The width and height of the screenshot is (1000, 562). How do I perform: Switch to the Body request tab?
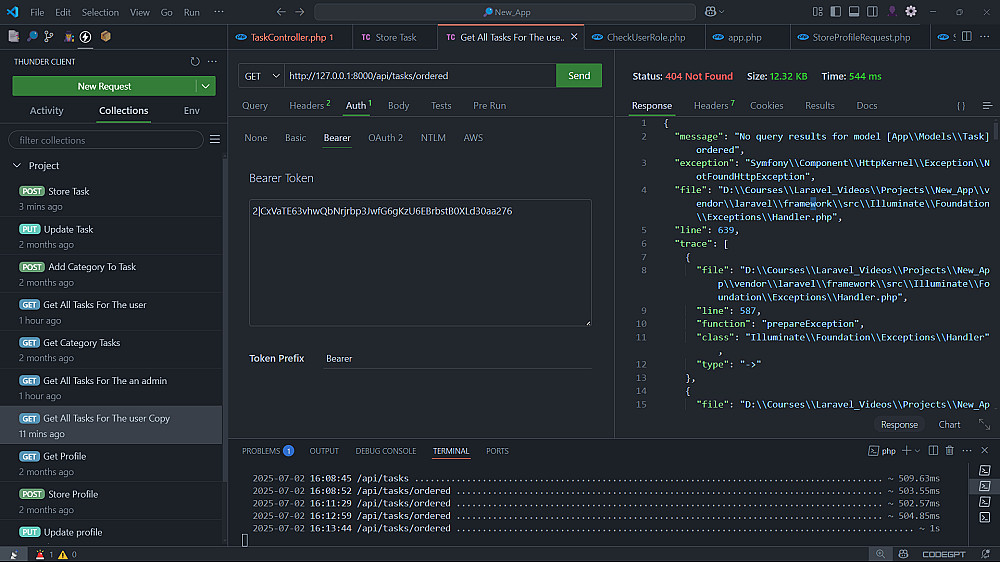(398, 106)
